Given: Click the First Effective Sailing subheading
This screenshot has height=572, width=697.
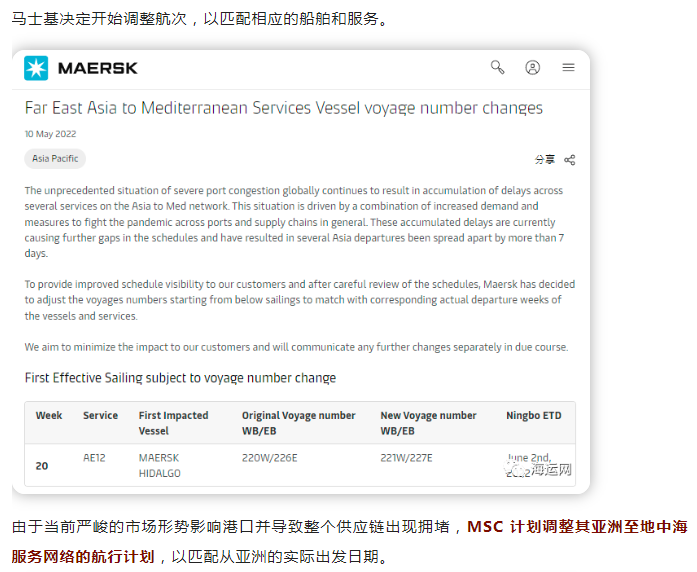Looking at the screenshot, I should click(180, 378).
